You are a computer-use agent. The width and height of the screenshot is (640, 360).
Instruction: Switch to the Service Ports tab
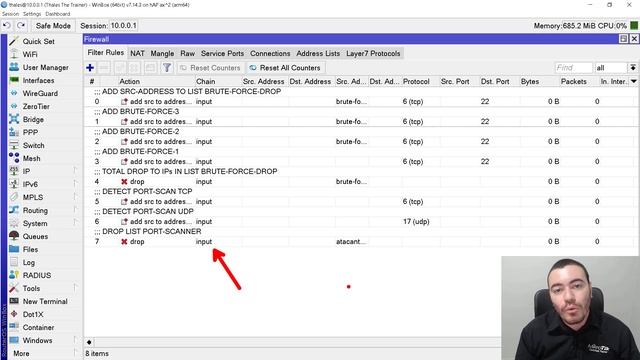tap(222, 53)
